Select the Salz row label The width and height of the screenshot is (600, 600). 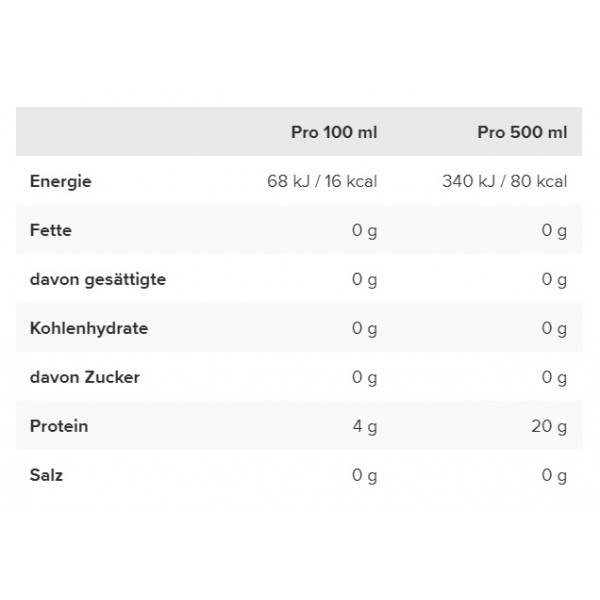point(46,475)
